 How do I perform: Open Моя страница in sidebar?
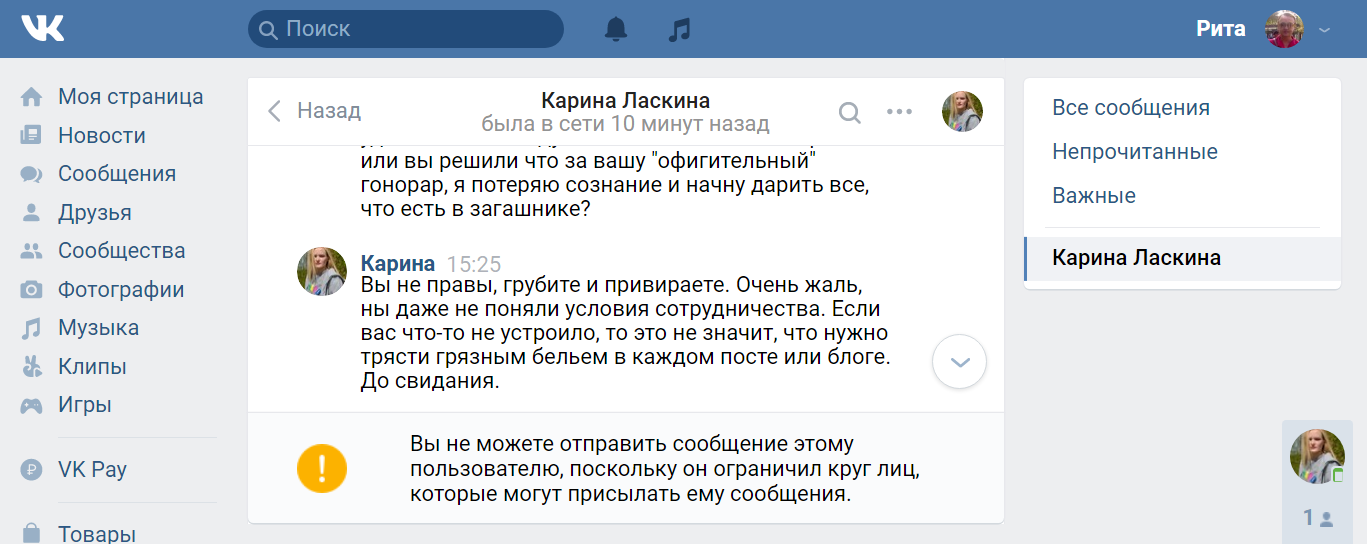click(x=130, y=97)
